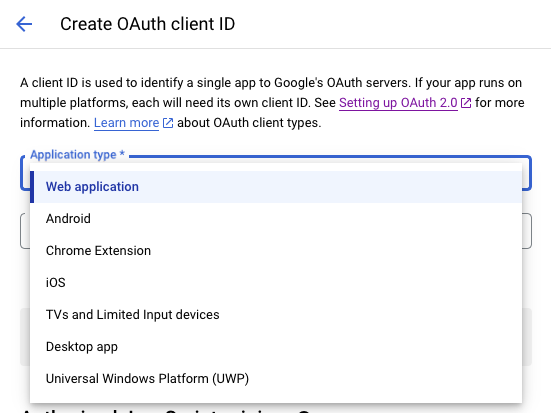The height and width of the screenshot is (413, 551).
Task: Follow the Learn more link
Action: (127, 123)
